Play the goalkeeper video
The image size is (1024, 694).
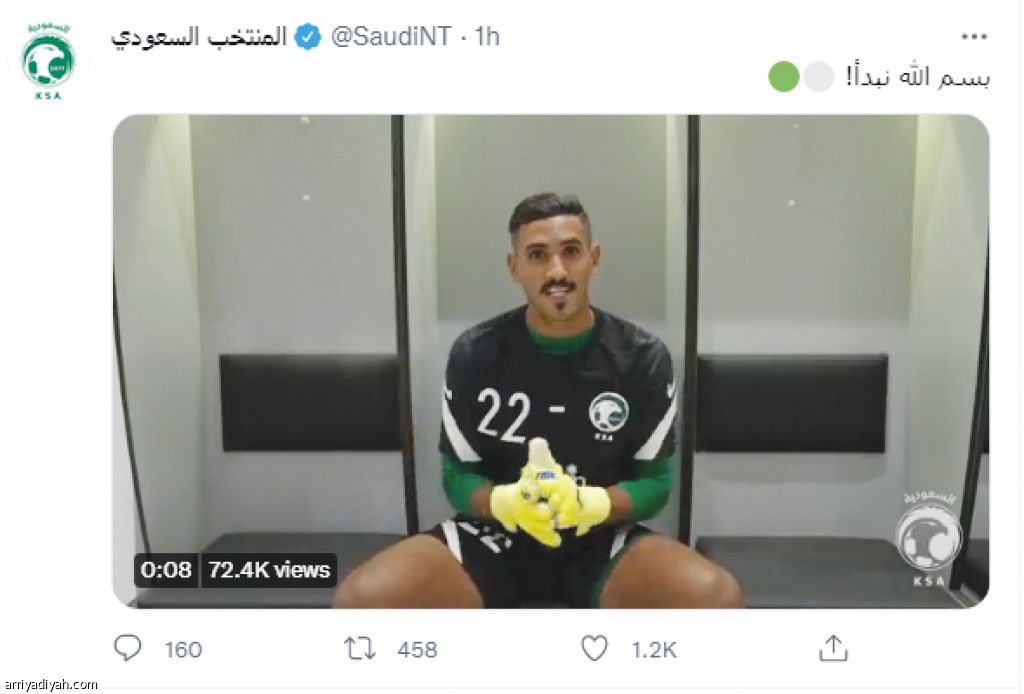pos(551,361)
